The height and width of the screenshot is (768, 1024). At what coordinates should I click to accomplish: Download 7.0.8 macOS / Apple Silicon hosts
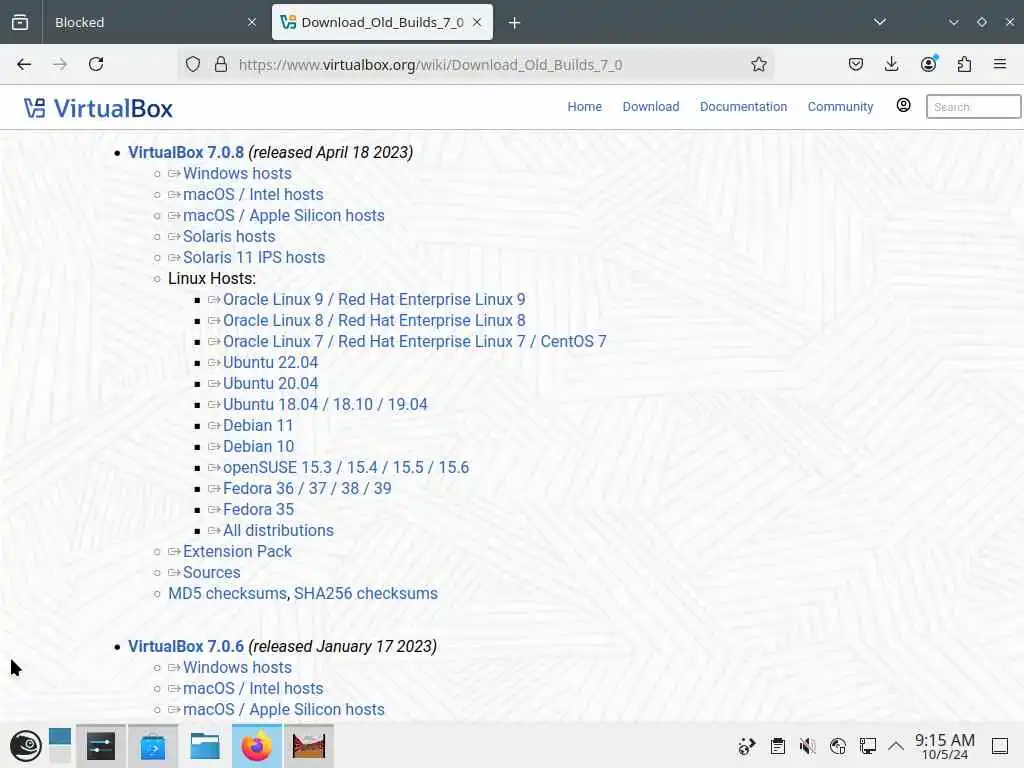[x=283, y=215]
